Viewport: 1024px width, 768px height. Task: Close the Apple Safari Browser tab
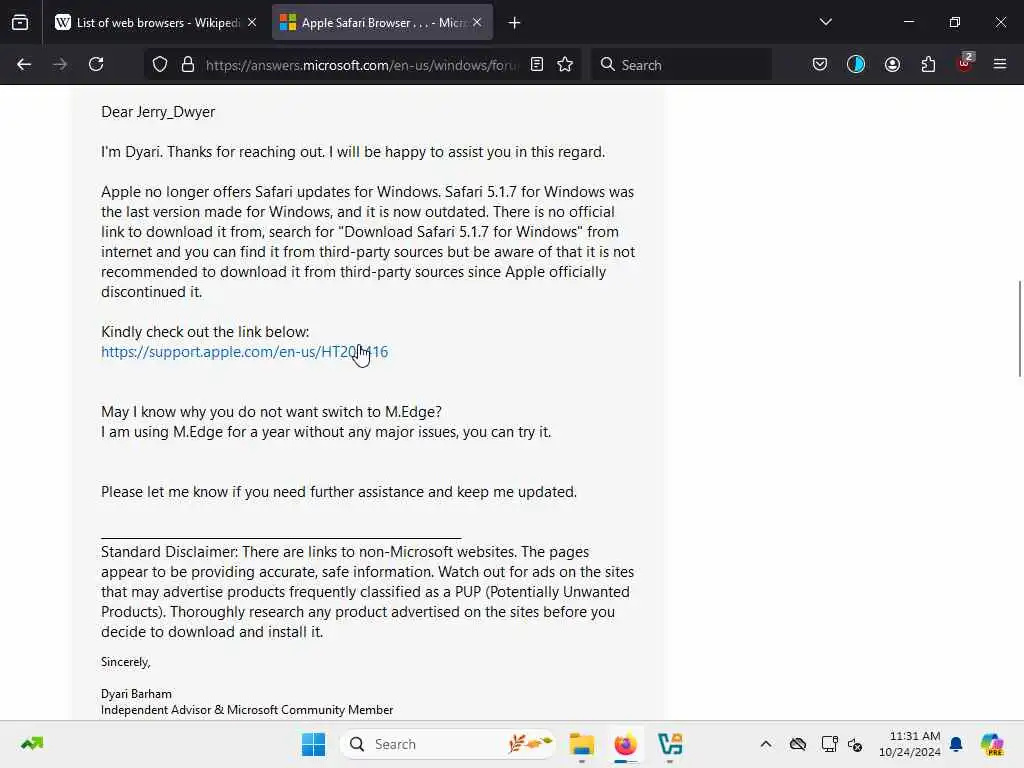point(477,22)
